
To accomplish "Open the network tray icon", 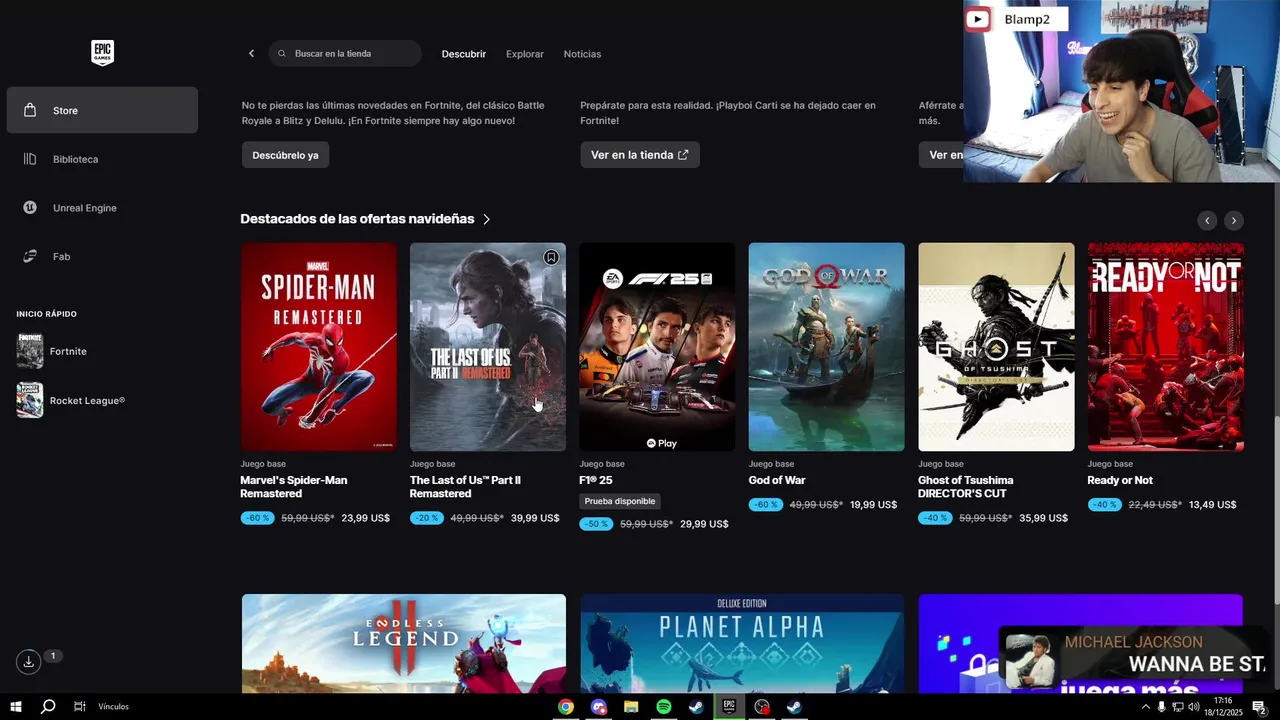I will [1178, 707].
